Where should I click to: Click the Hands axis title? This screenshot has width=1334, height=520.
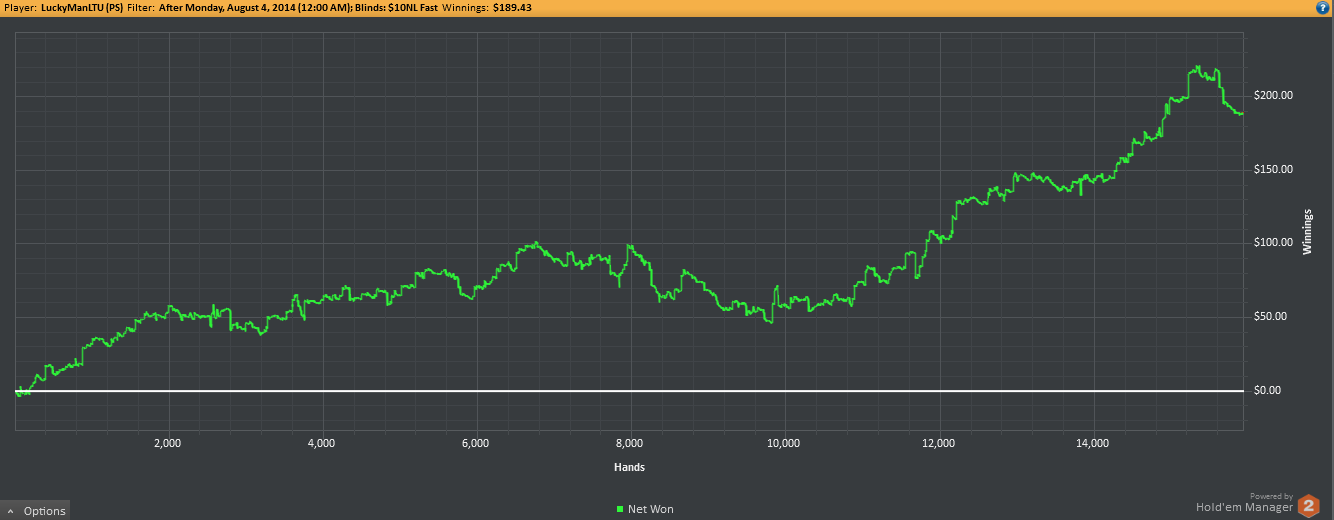point(629,467)
